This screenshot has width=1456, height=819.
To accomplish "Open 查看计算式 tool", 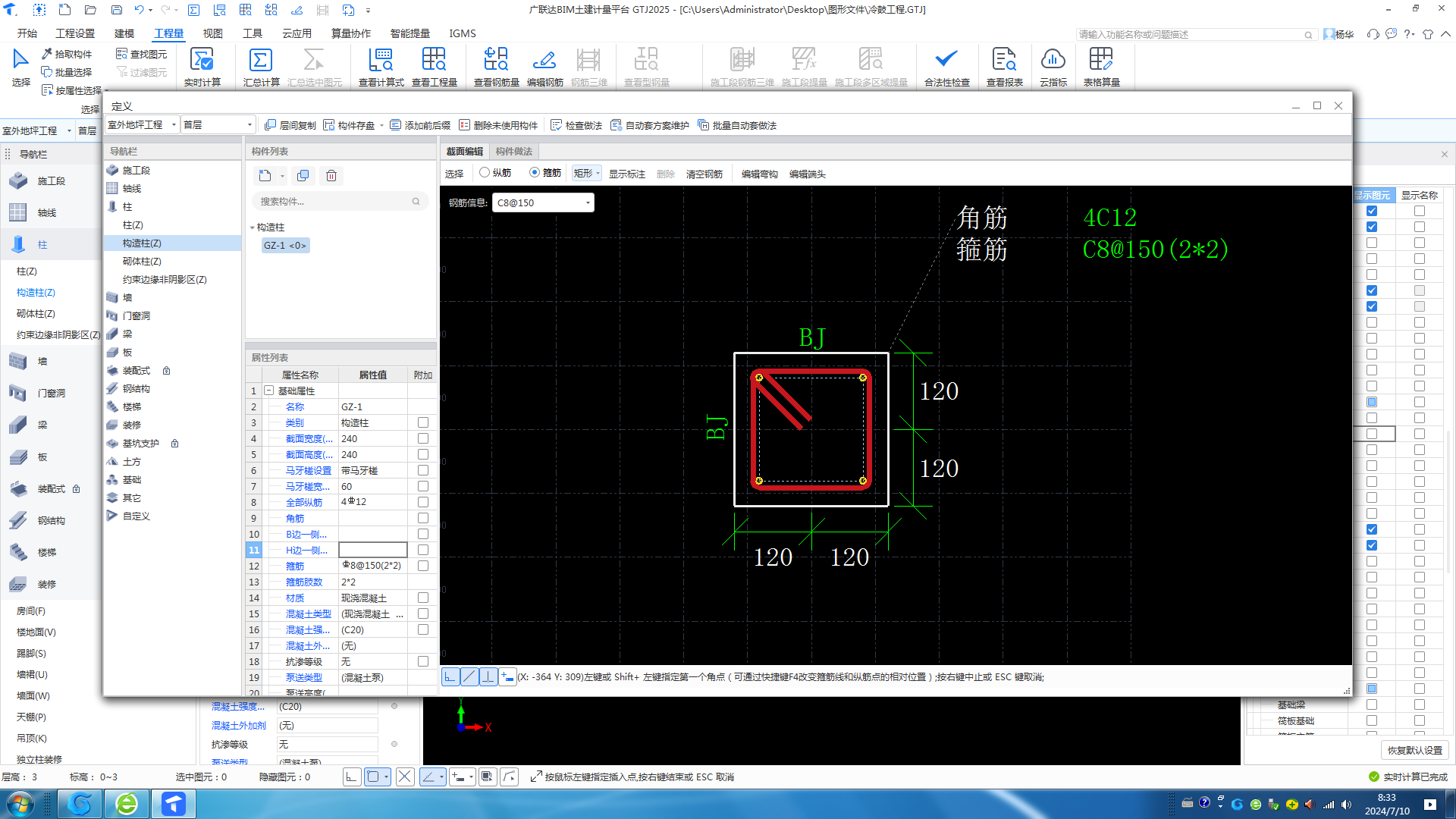I will pyautogui.click(x=381, y=67).
